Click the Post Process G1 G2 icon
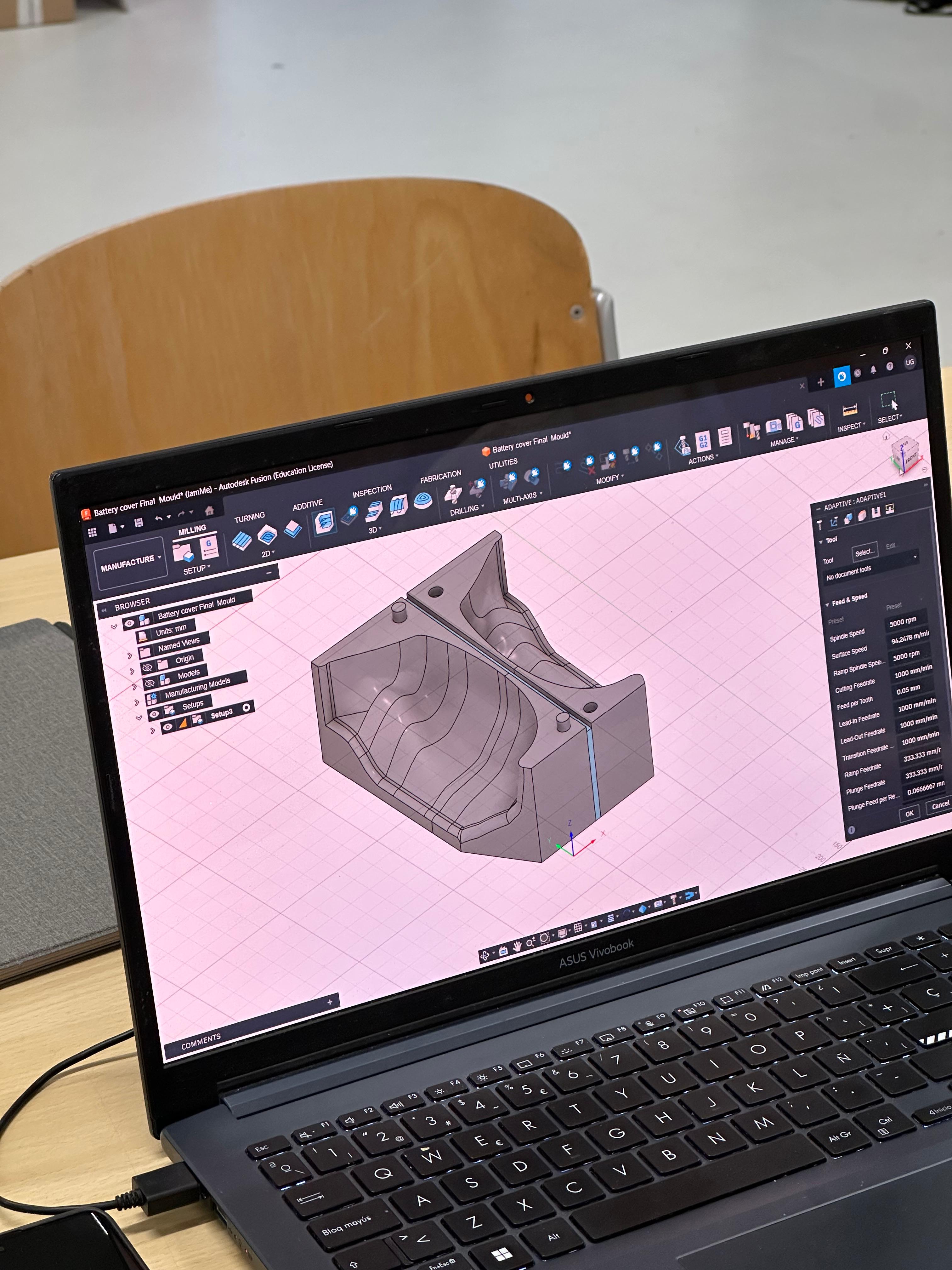952x1270 pixels. click(703, 442)
